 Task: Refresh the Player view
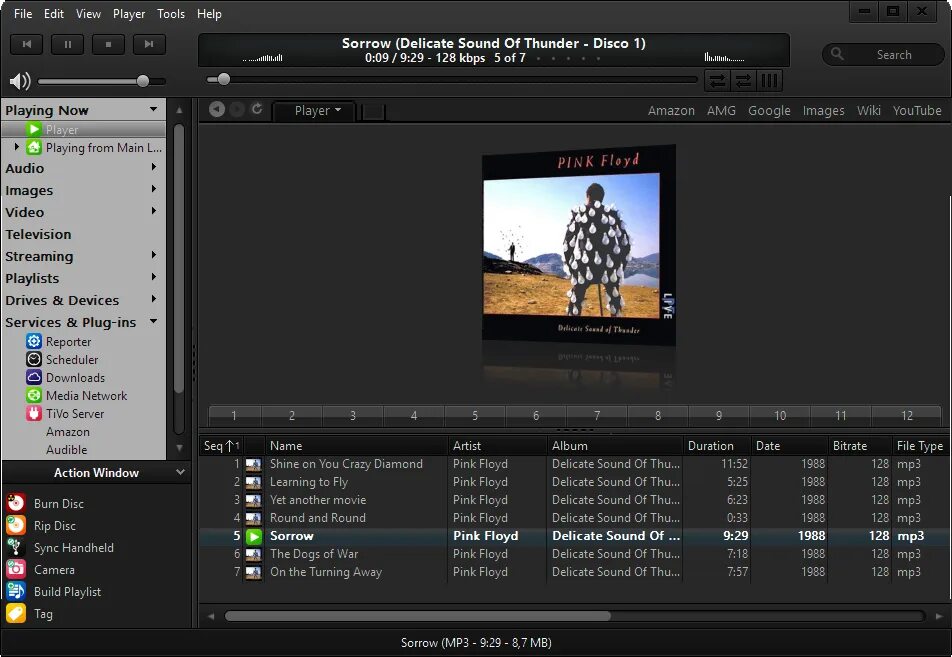click(x=257, y=109)
